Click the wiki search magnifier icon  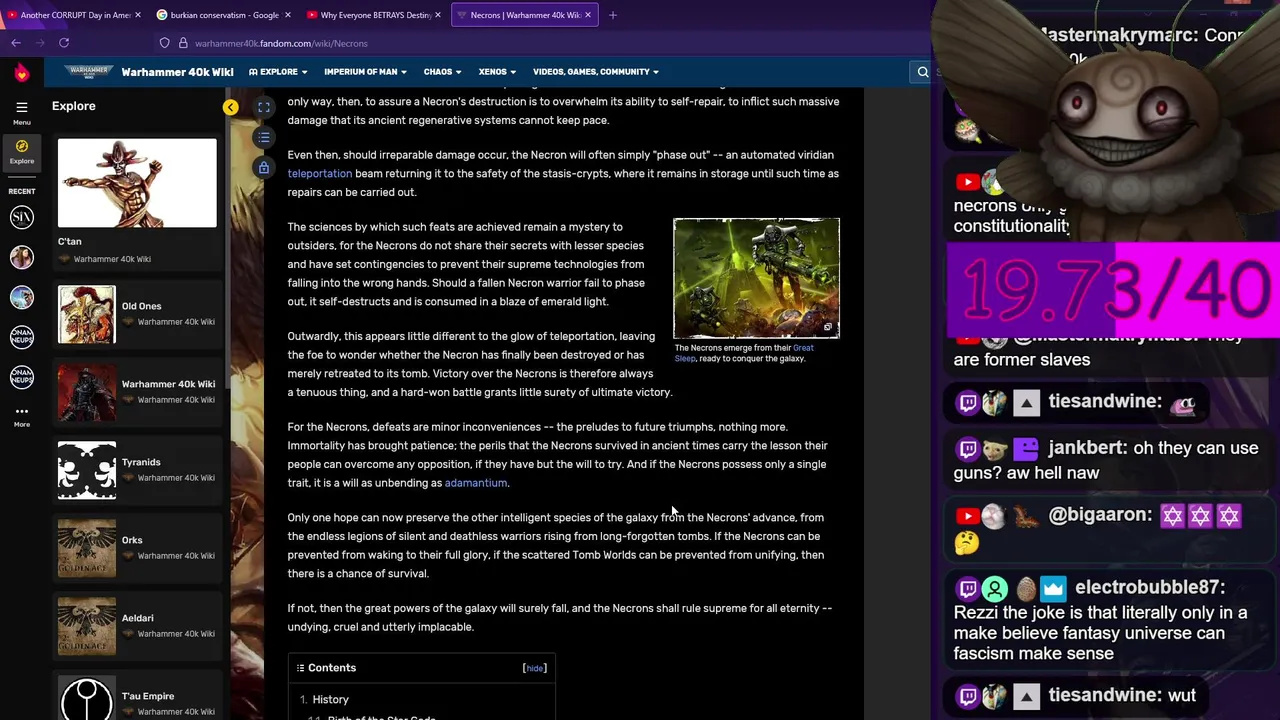coord(923,72)
